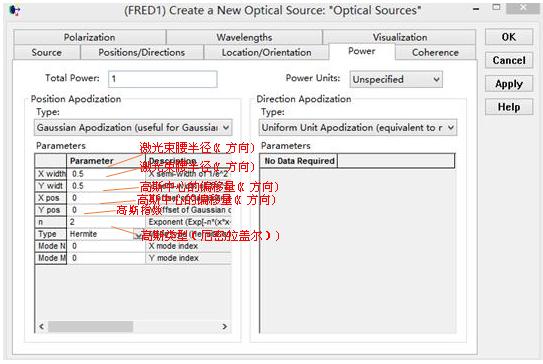Click the OK button
This screenshot has height=364, width=543.
509,37
